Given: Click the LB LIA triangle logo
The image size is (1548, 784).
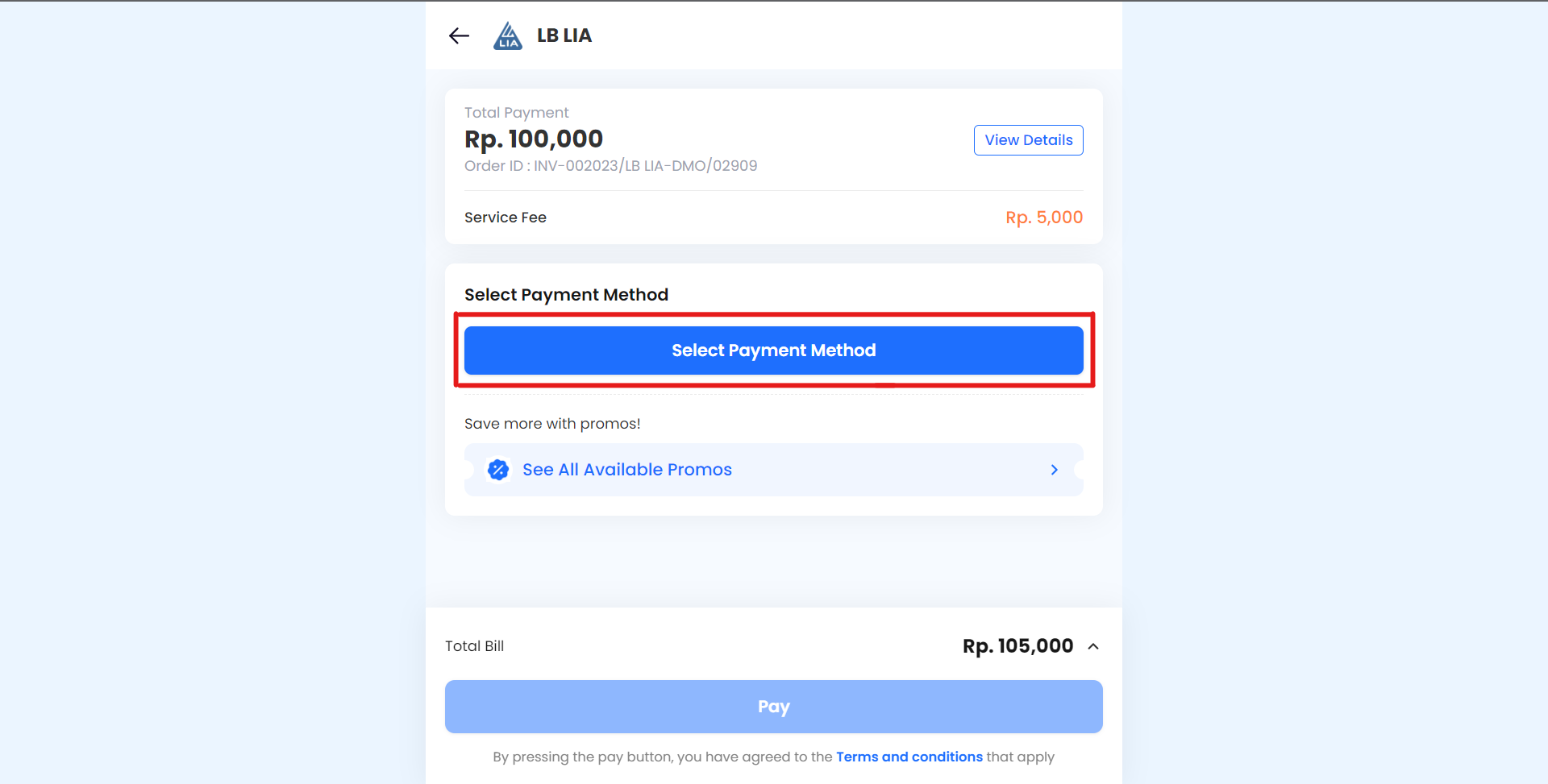Looking at the screenshot, I should (508, 36).
